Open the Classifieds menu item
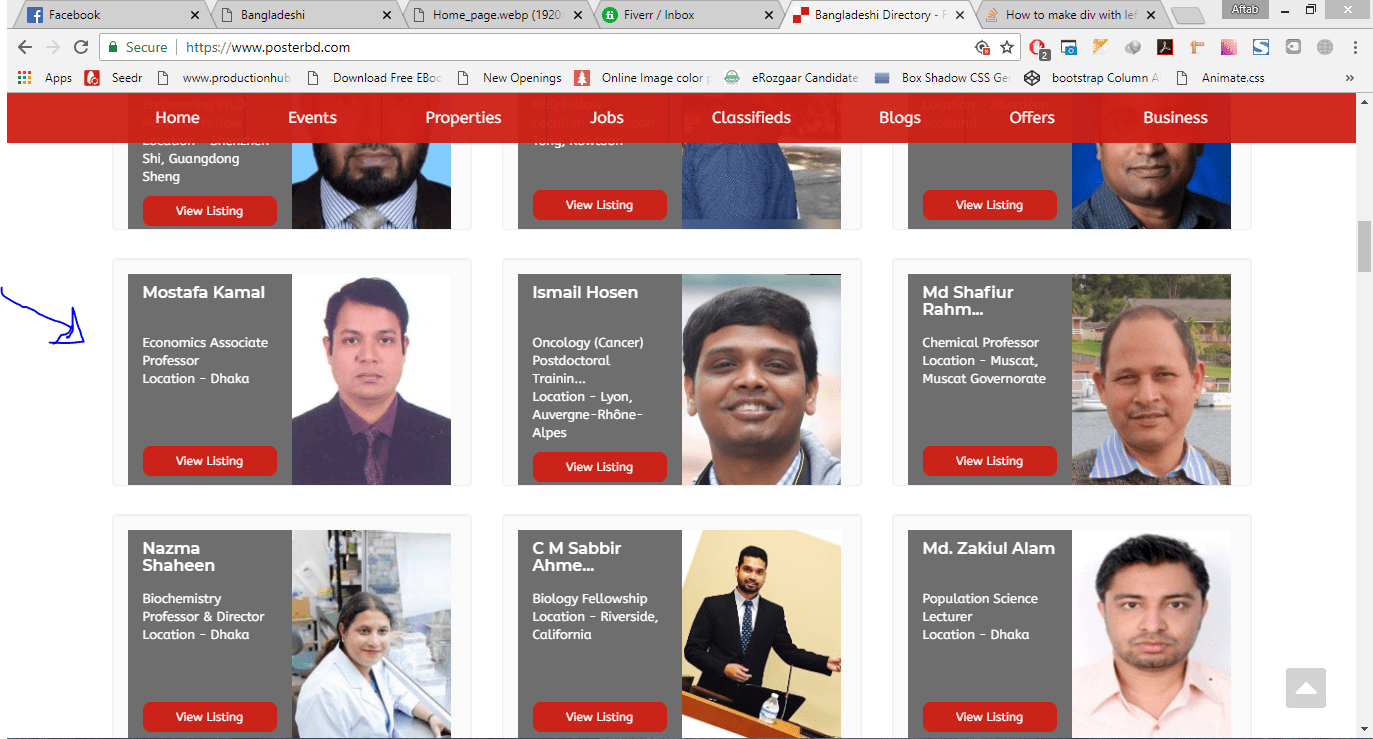The height and width of the screenshot is (739, 1373). (751, 117)
